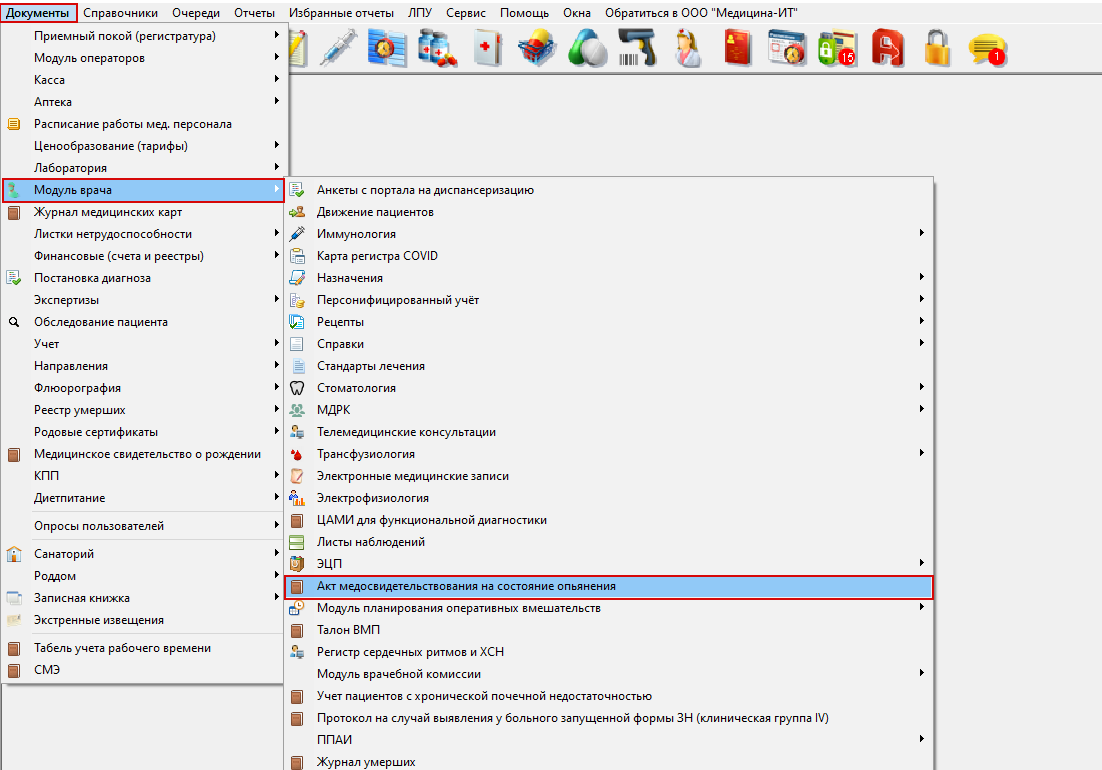Viewport: 1102px width, 770px height.
Task: Select Постановка диагноза item
Action: [x=143, y=278]
